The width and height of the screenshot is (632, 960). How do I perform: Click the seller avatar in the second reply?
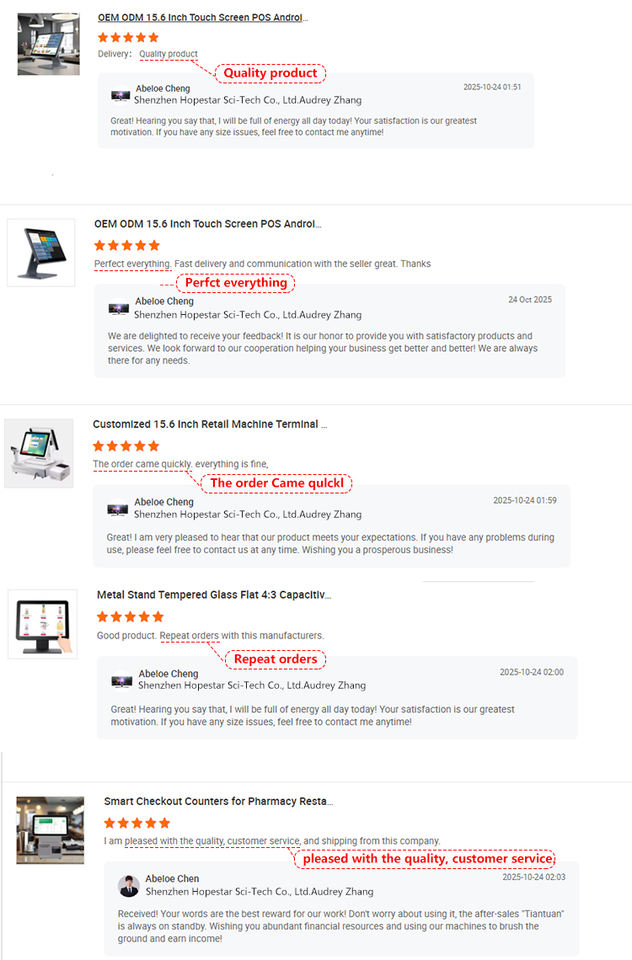(119, 309)
